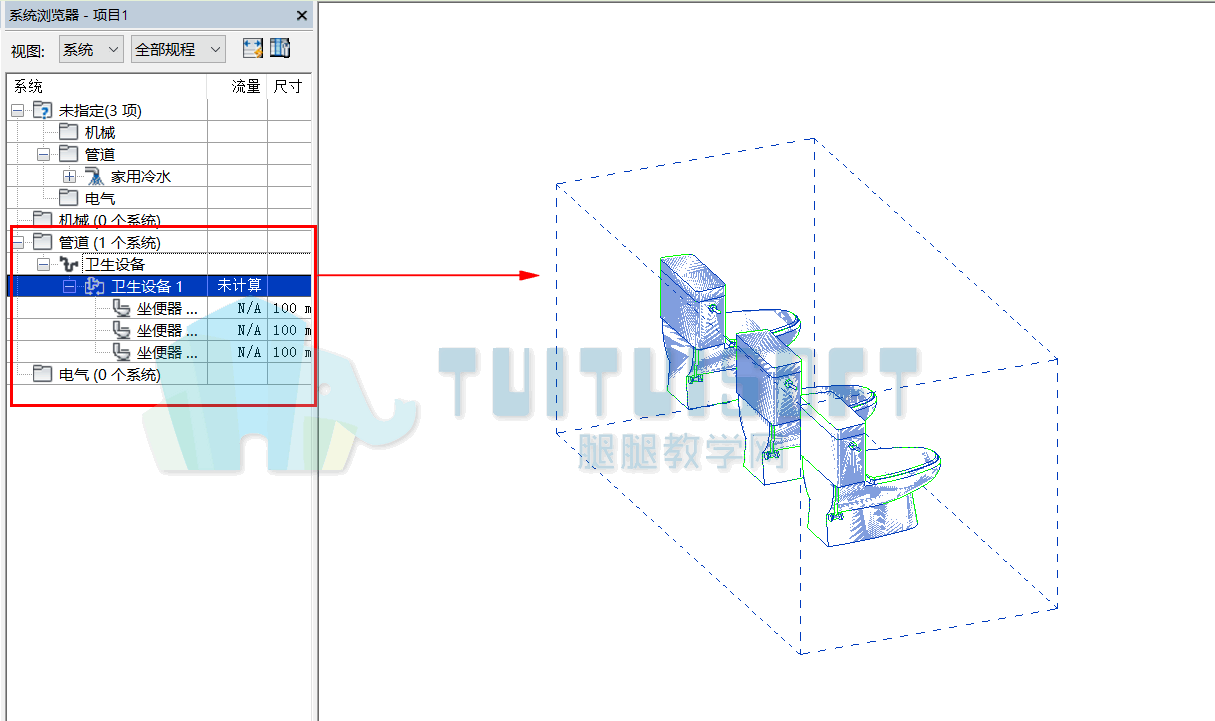Open the 系统 view dropdown
This screenshot has height=721, width=1215.
coord(91,49)
